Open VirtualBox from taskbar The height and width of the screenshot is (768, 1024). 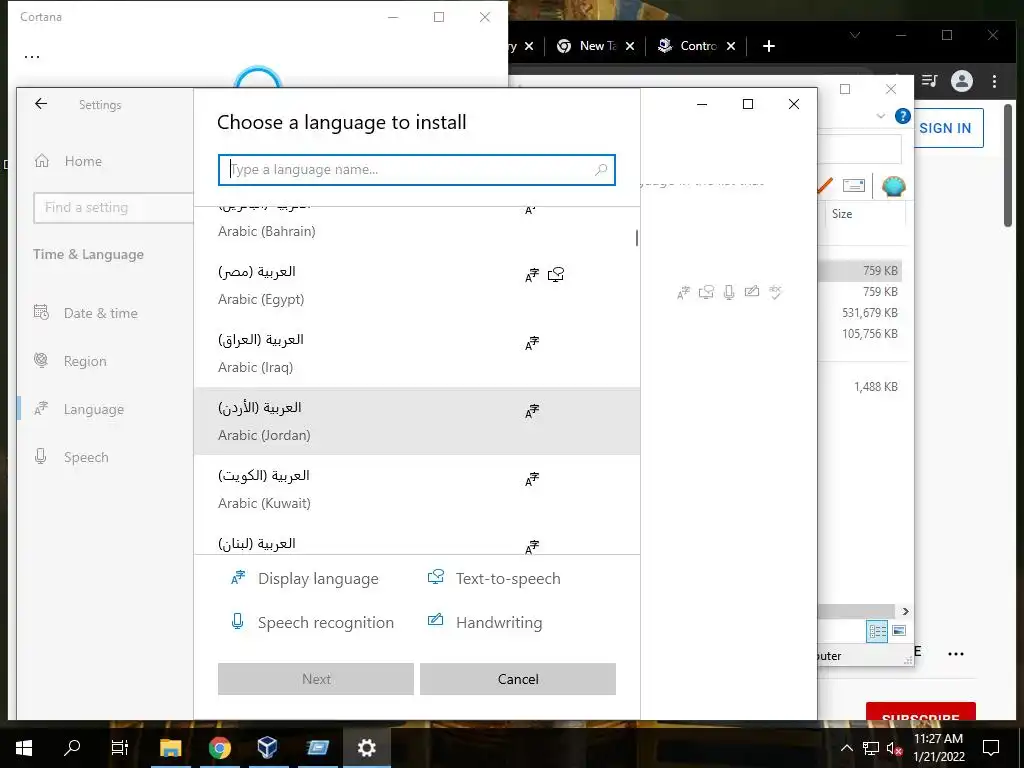tap(268, 747)
